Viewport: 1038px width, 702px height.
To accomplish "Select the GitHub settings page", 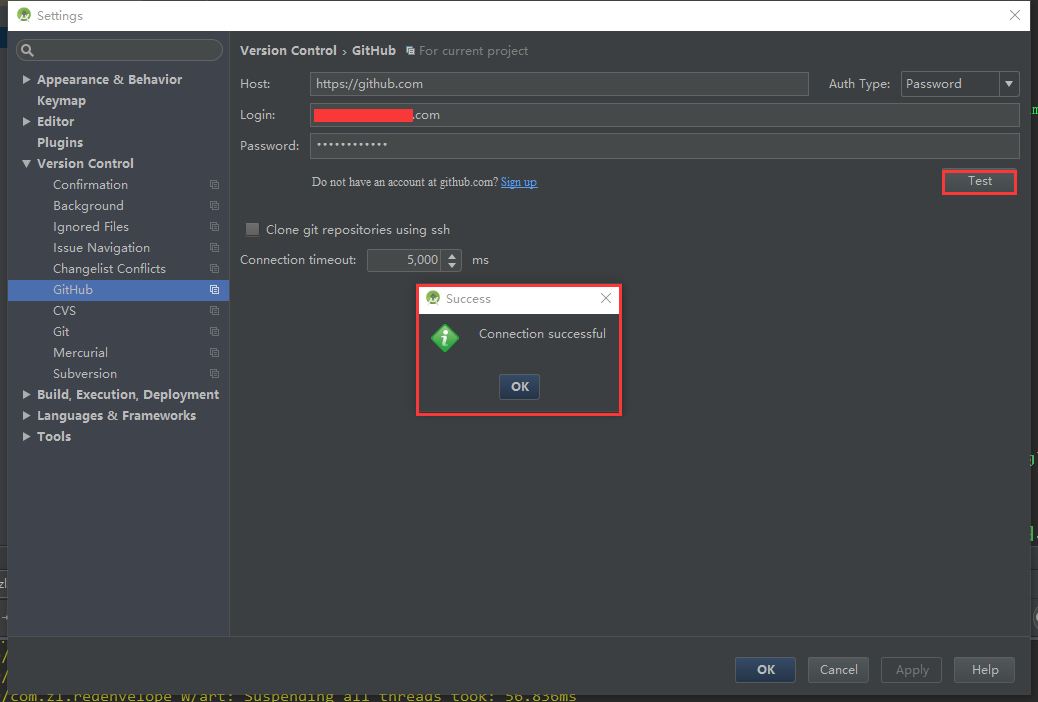I will (118, 289).
